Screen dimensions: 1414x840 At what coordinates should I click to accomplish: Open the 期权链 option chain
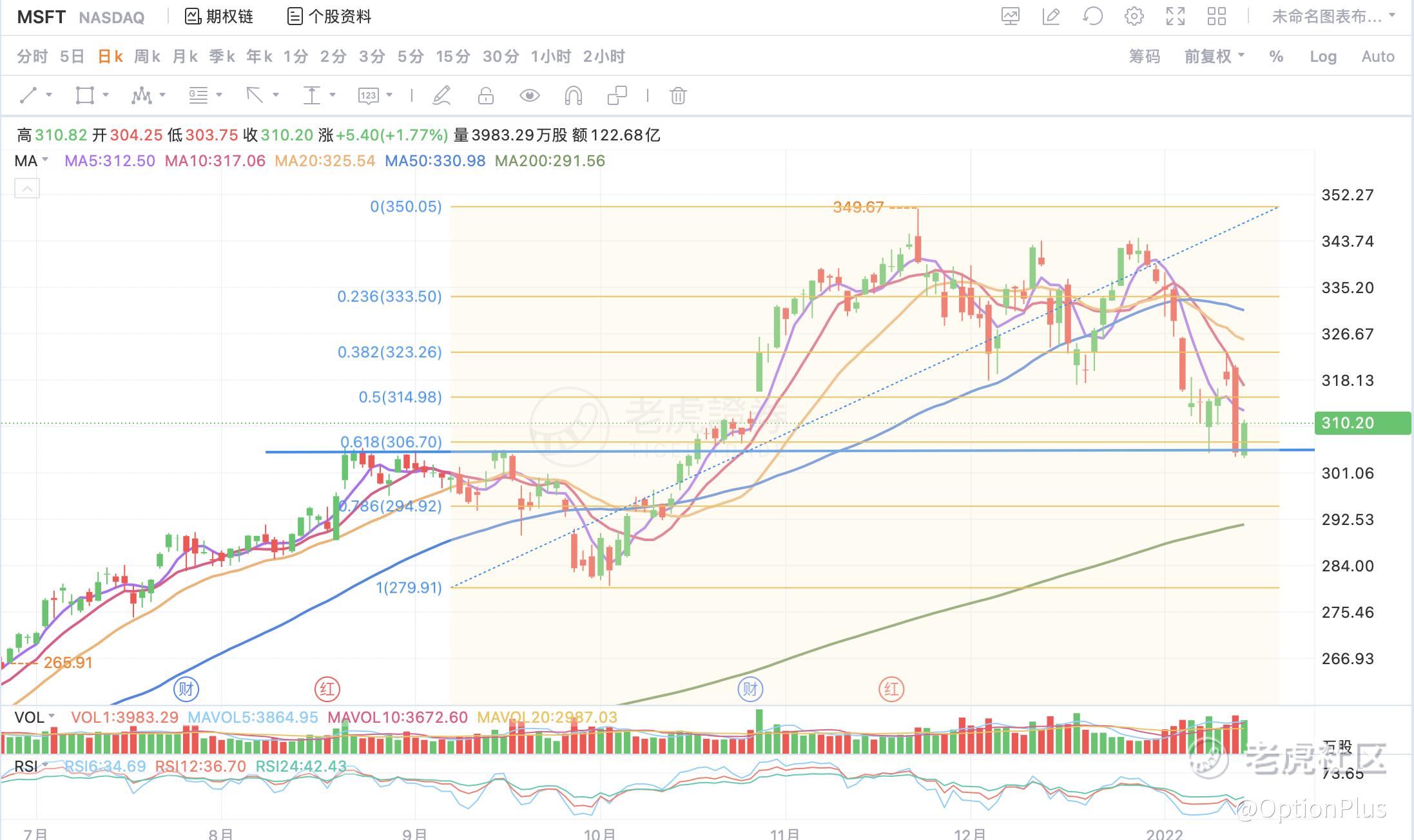pyautogui.click(x=218, y=16)
